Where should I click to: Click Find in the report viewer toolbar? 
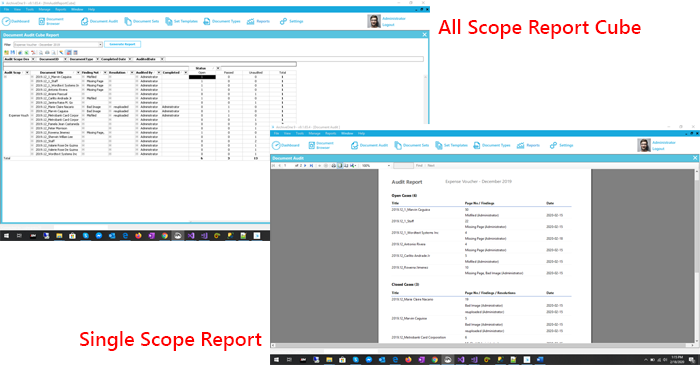pos(419,166)
